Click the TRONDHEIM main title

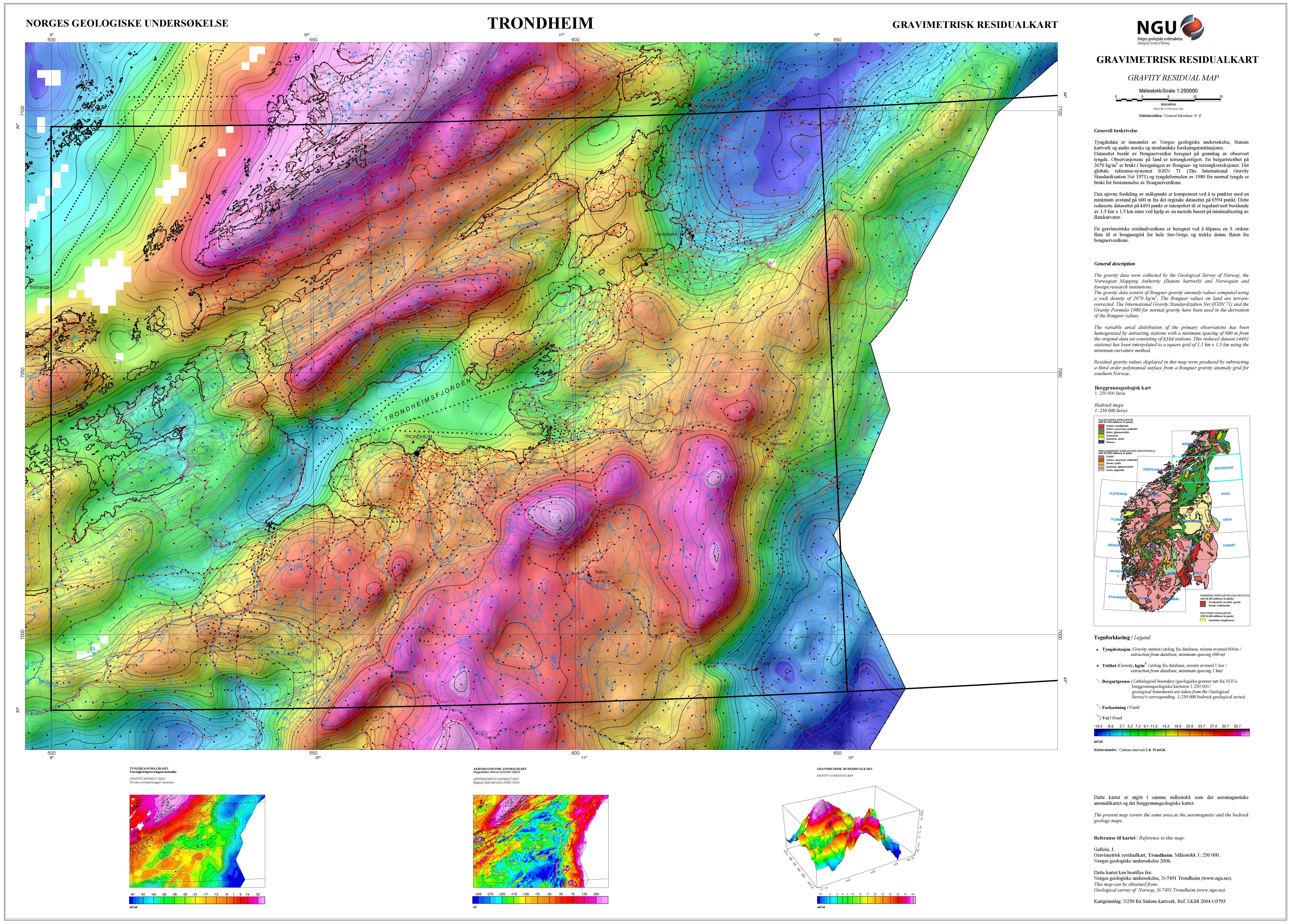(x=540, y=23)
